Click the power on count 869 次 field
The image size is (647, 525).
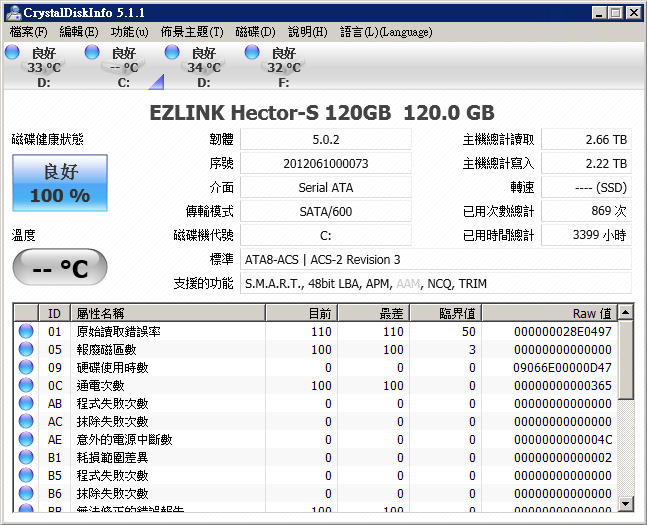click(586, 211)
